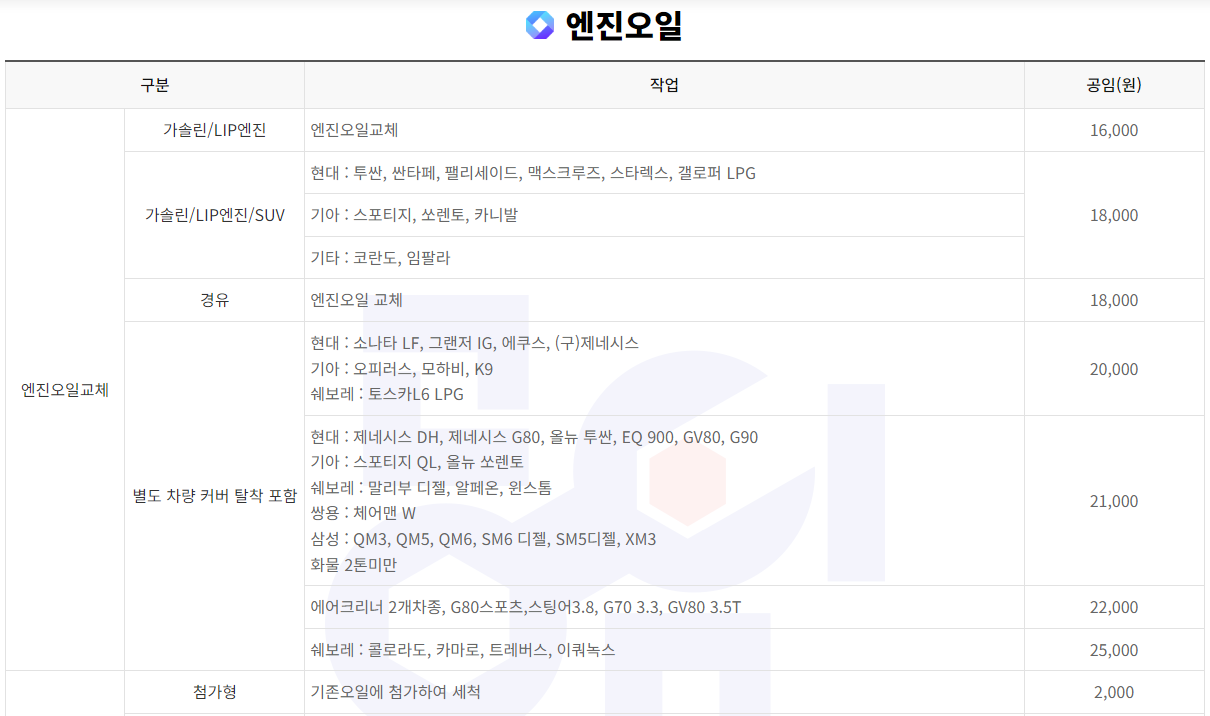
Task: Select the 구분 column header
Action: point(155,85)
